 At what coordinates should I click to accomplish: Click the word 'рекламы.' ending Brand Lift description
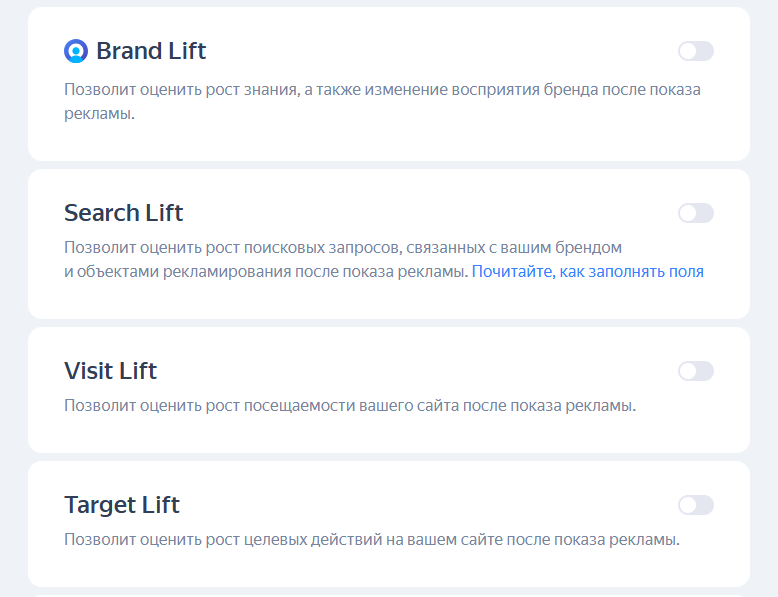(x=99, y=114)
